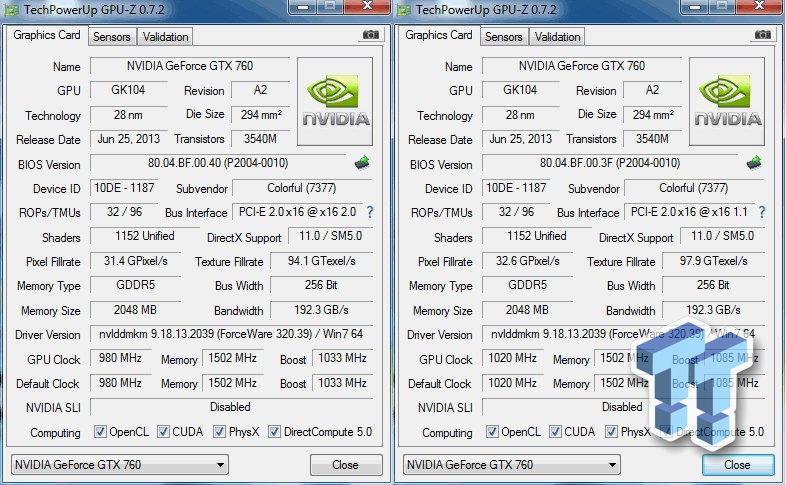Click BIOS Version field 80.04.BF.00.40 in left window
The width and height of the screenshot is (786, 485).
218,163
